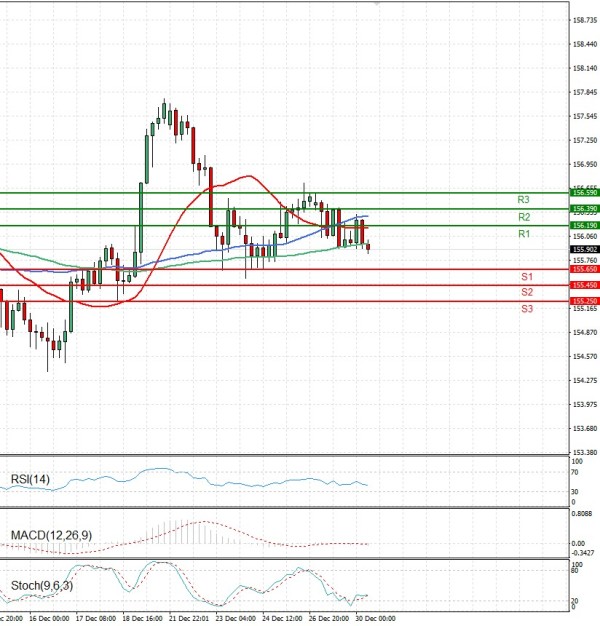Viewport: 600px width, 626px height.
Task: Click the 158.758 price axis value
Action: point(585,20)
